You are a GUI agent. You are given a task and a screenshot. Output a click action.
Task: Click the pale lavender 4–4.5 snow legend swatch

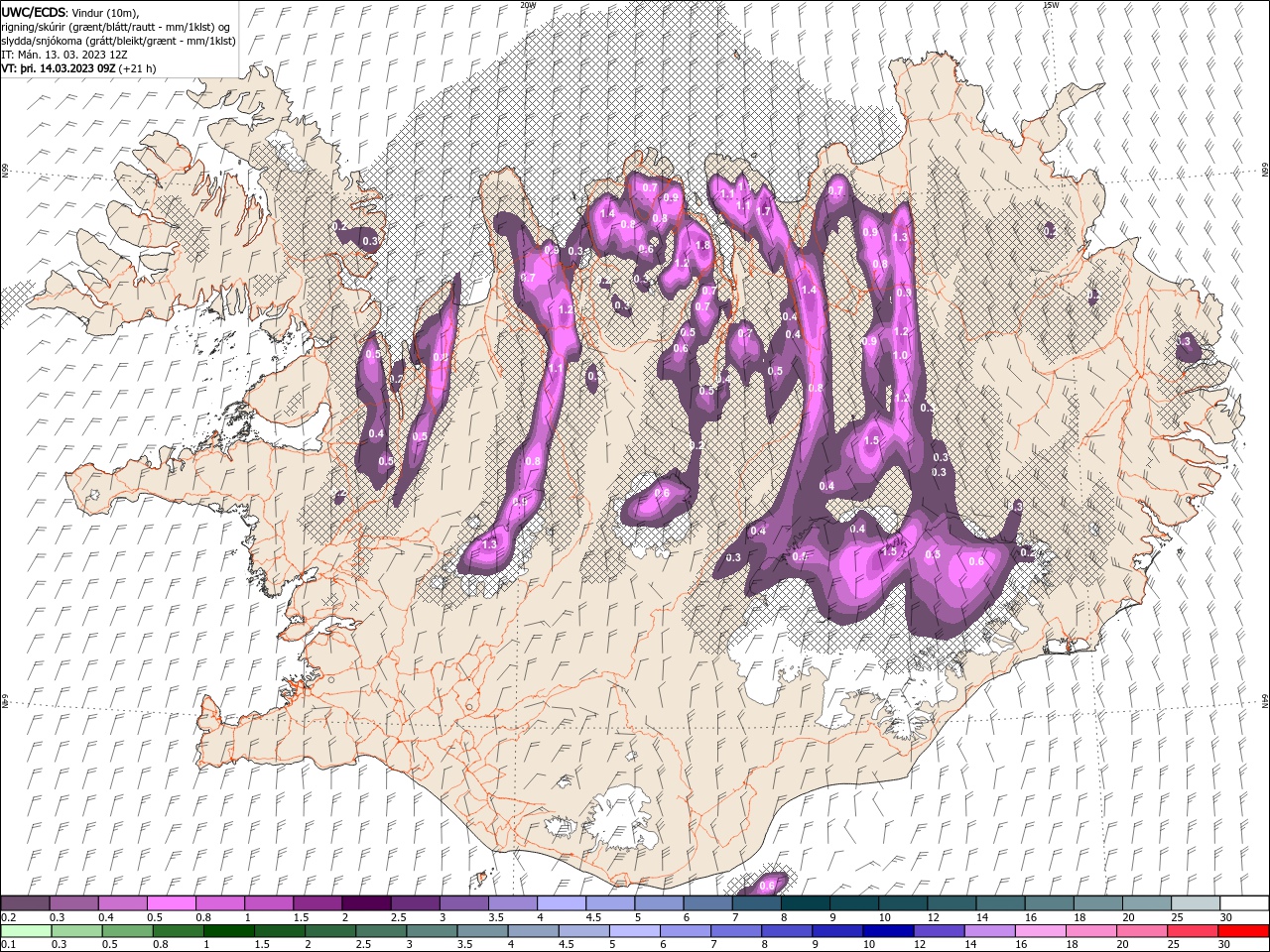[x=562, y=903]
